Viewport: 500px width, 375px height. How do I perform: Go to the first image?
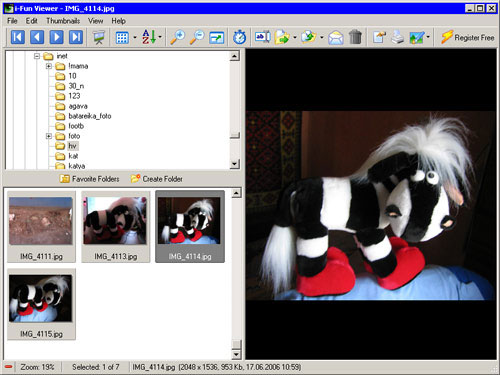[x=18, y=37]
